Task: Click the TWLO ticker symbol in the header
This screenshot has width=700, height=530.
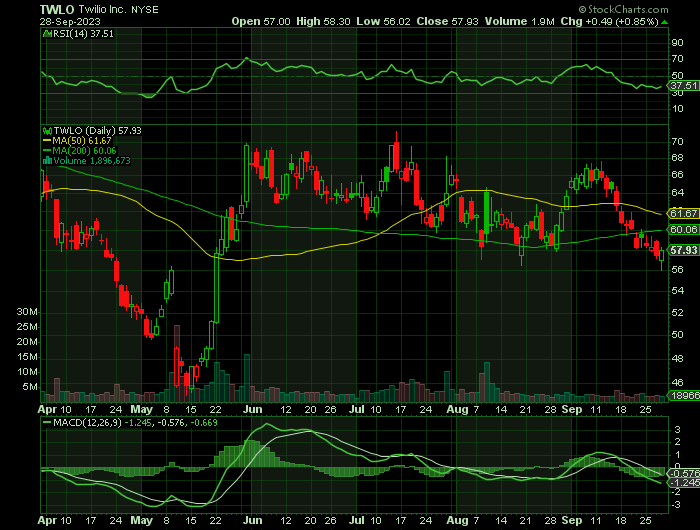Action: tap(57, 9)
